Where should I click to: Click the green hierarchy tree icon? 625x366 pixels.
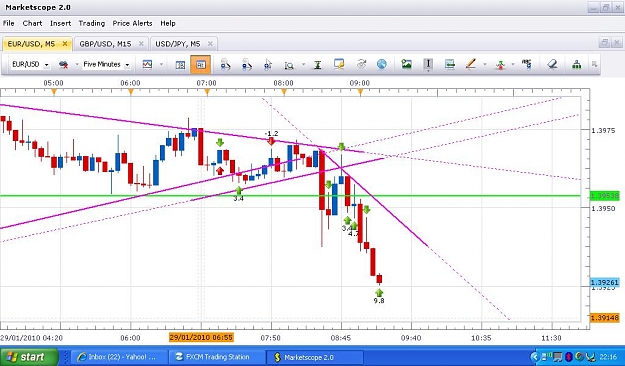[576, 64]
